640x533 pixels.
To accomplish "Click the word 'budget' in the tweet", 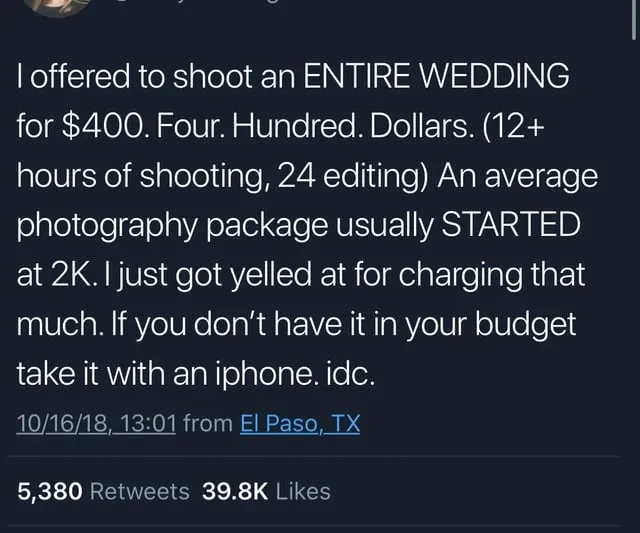I will click(x=526, y=325).
